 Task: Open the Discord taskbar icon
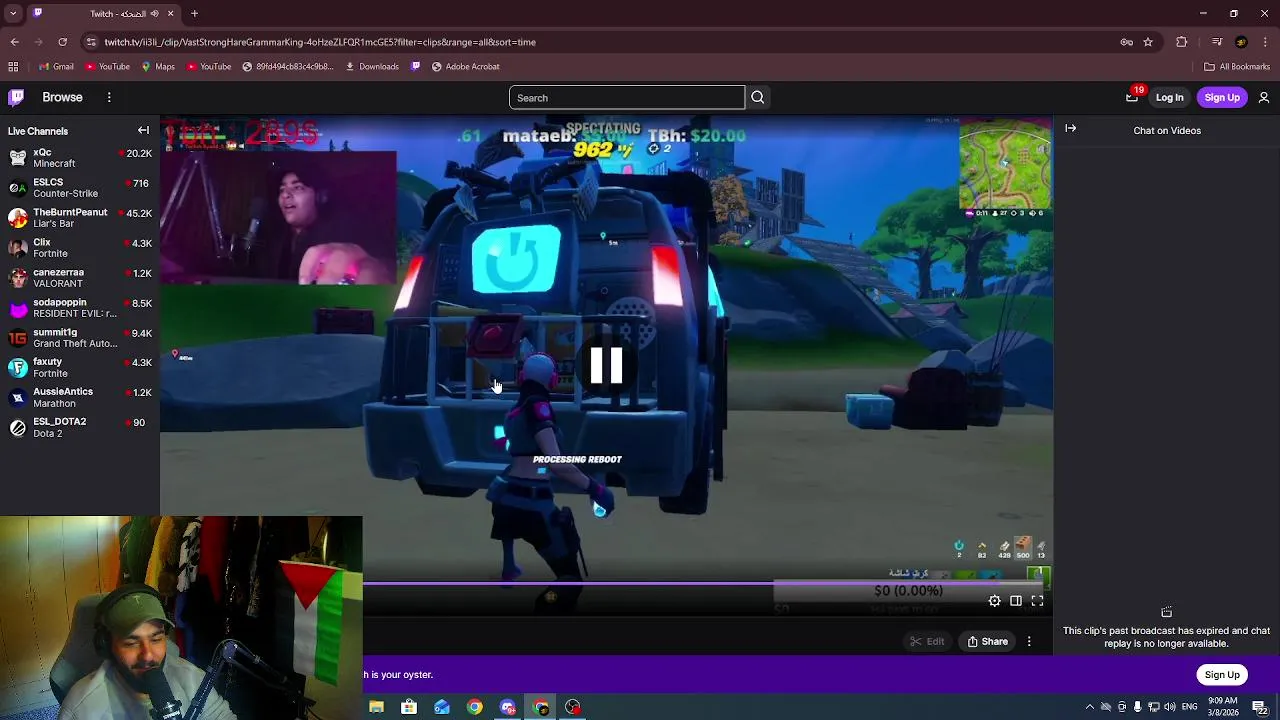508,707
